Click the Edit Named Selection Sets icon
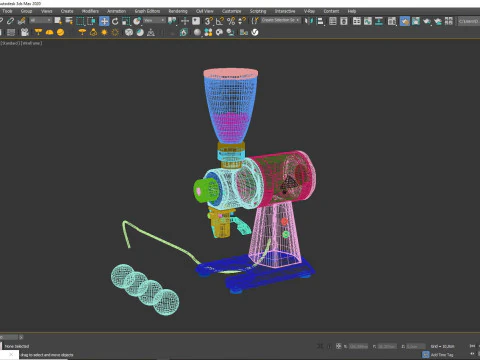This screenshot has height=360, width=480. point(255,21)
